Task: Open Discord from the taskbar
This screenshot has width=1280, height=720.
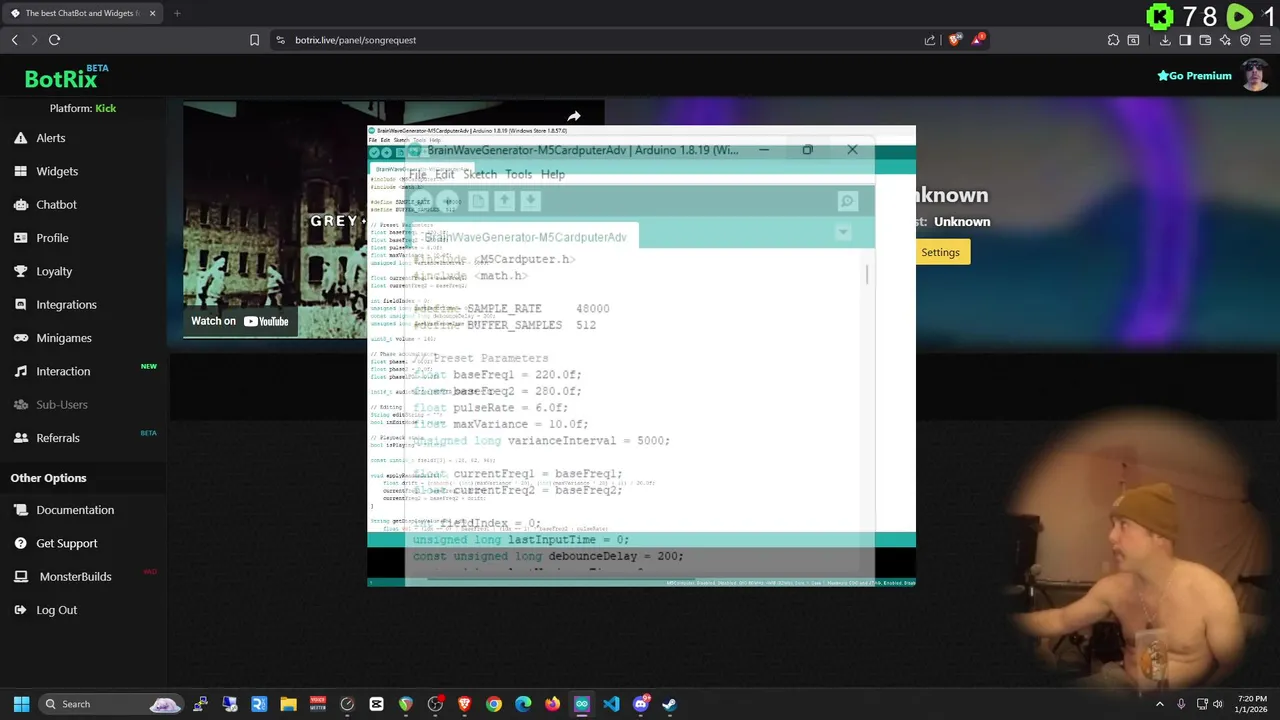Action: [641, 704]
